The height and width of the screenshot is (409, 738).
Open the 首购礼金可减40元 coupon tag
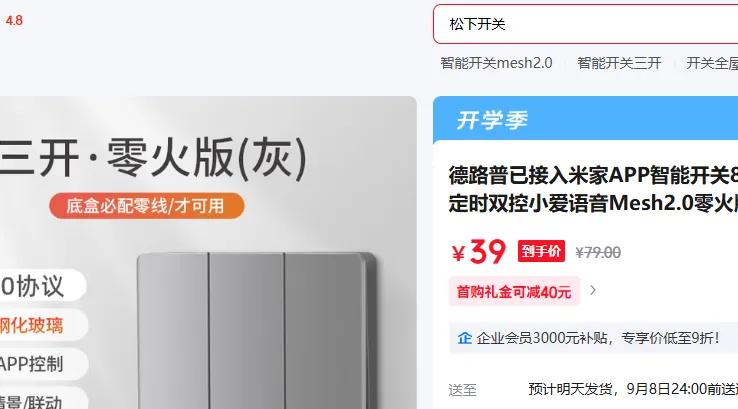click(x=514, y=292)
